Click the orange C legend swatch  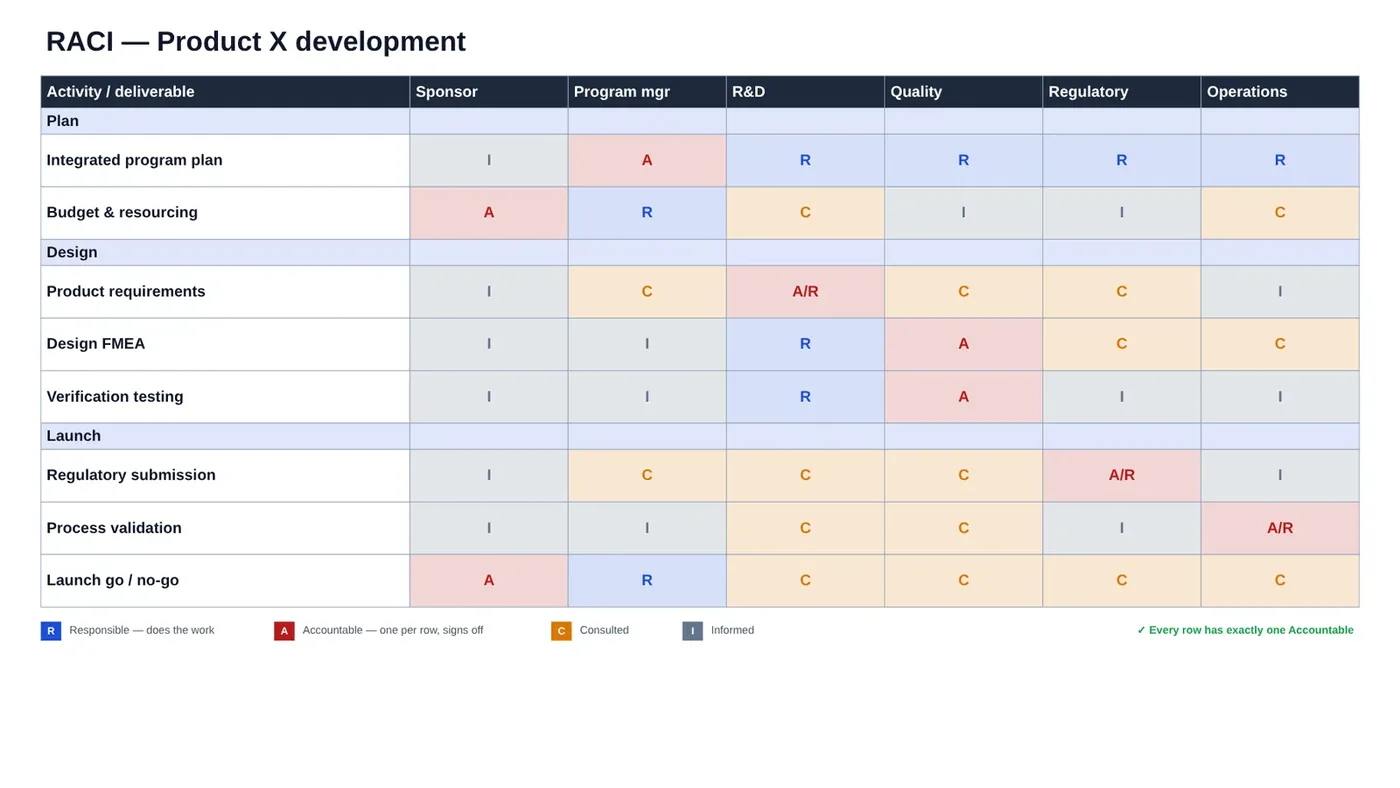tap(561, 631)
